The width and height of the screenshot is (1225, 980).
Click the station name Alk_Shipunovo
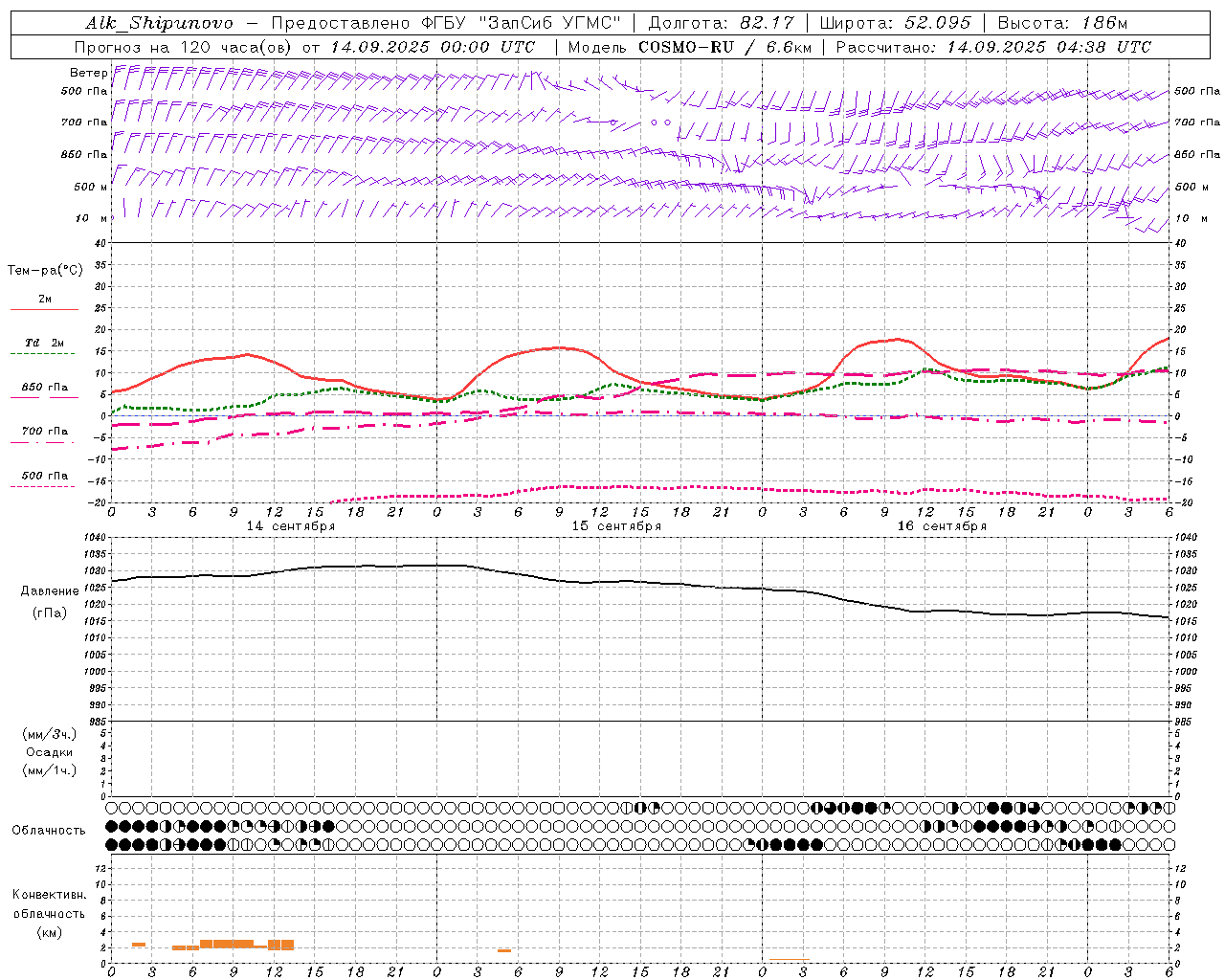(159, 24)
